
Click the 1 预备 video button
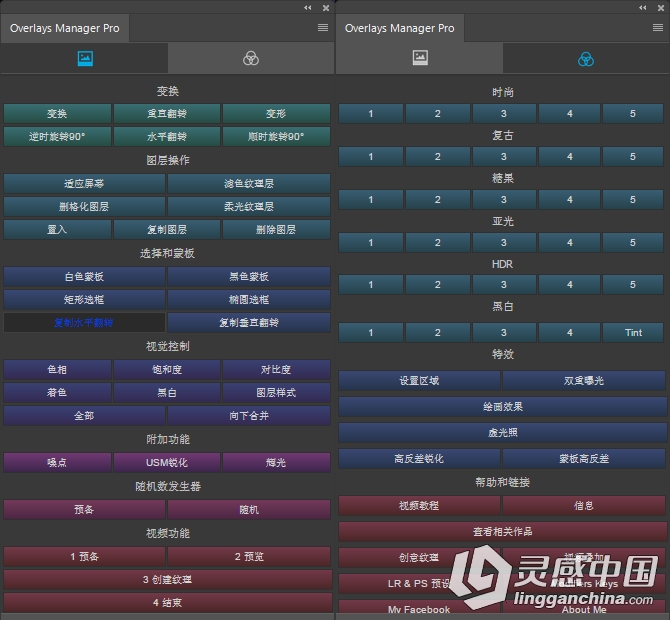[84, 557]
